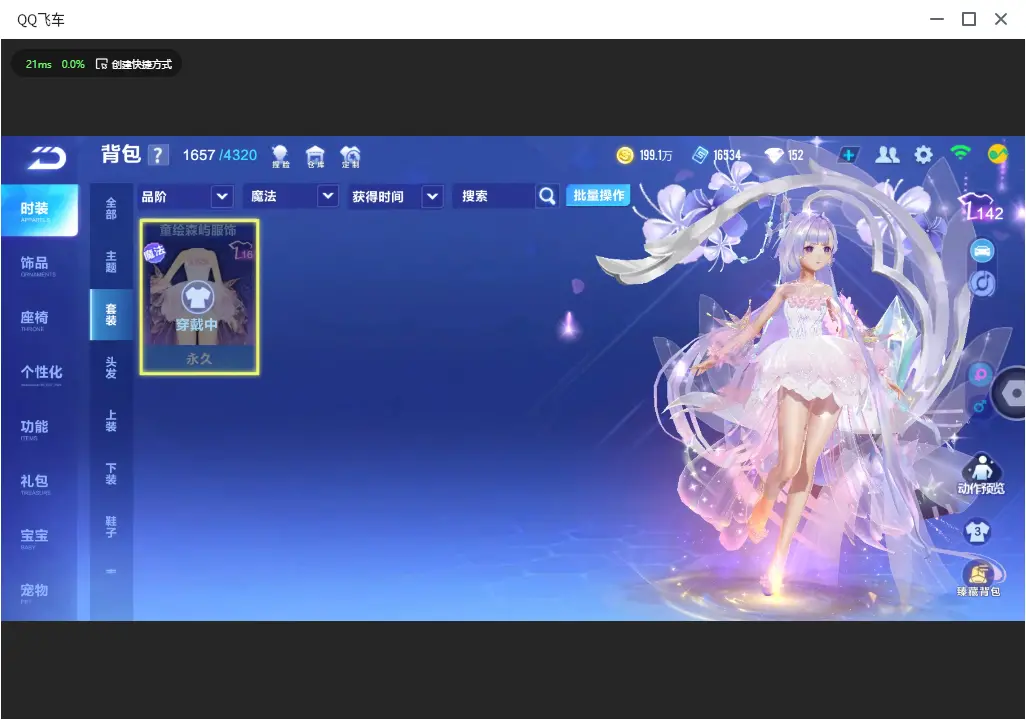Select the 头发 subcategory tab

point(111,368)
